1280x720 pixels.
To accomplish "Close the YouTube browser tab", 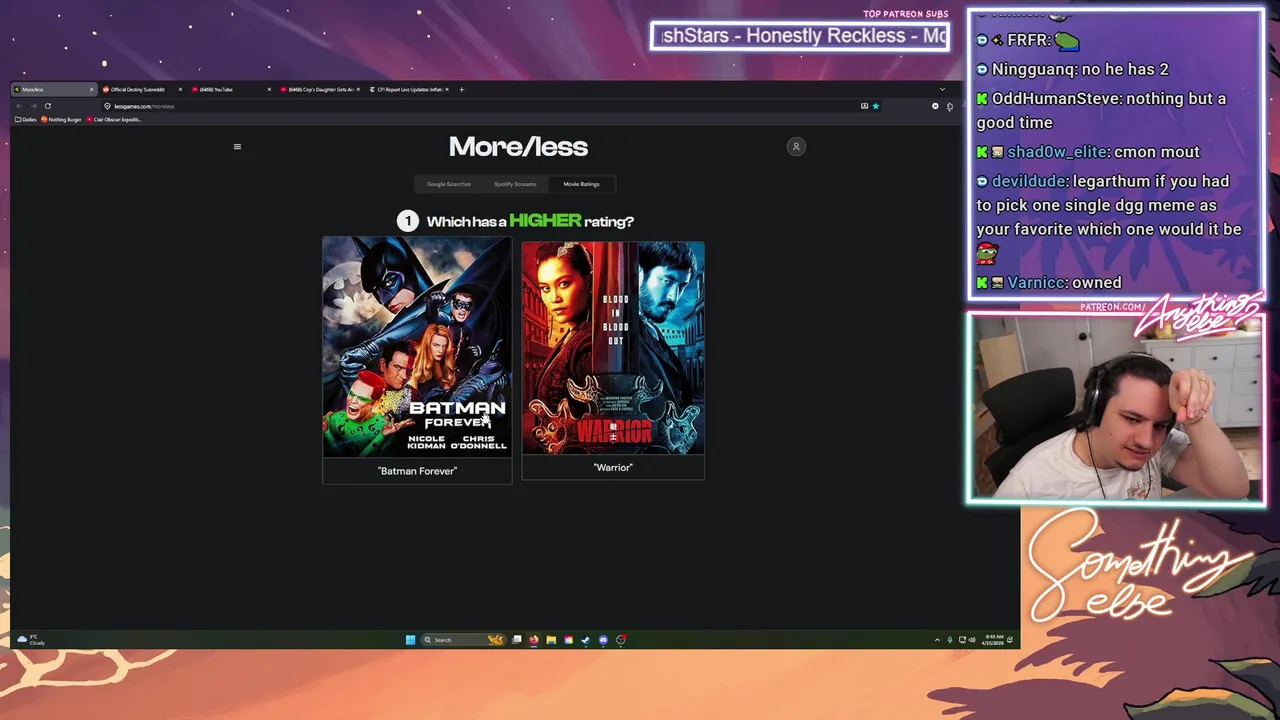I will [269, 90].
